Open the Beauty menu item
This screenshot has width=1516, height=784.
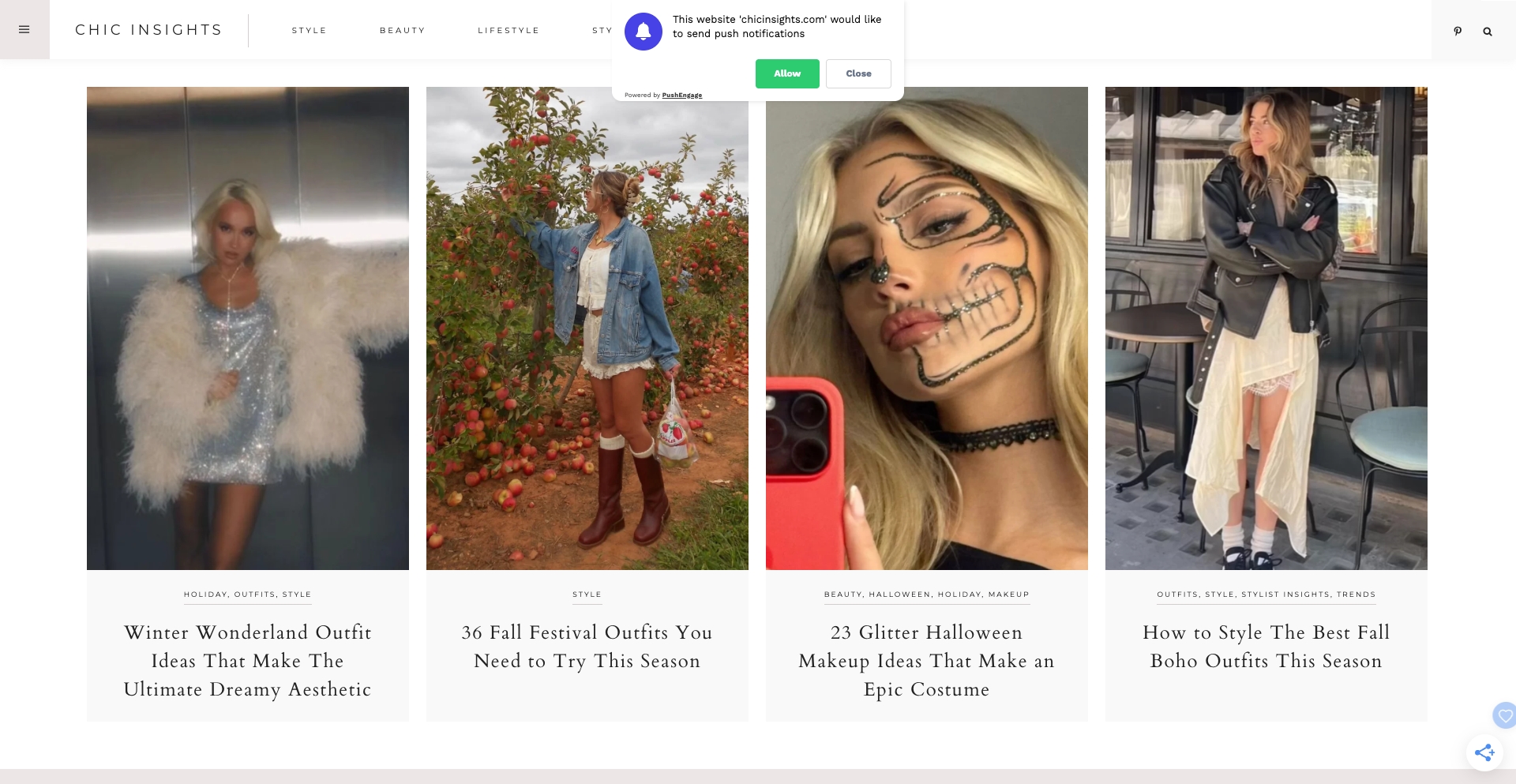[402, 31]
